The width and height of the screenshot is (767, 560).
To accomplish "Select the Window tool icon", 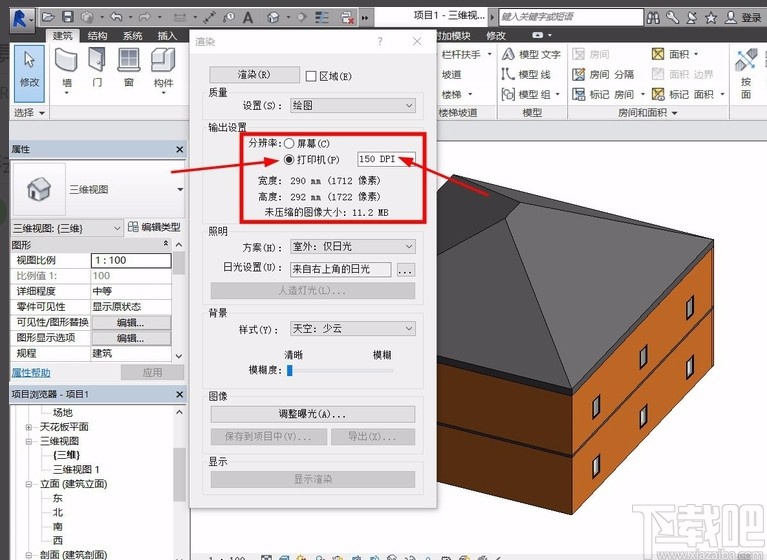I will [129, 62].
